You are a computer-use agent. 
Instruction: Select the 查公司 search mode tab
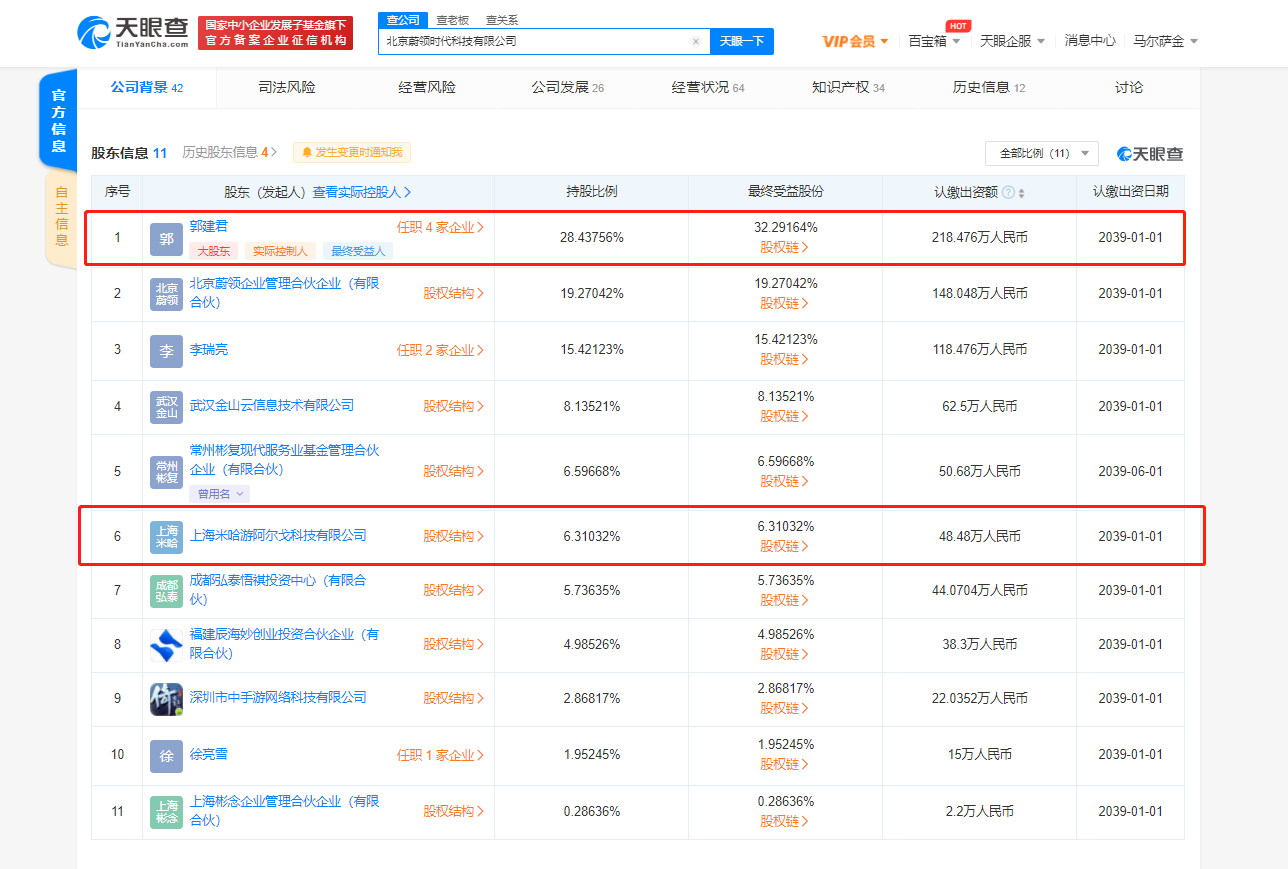click(x=403, y=20)
